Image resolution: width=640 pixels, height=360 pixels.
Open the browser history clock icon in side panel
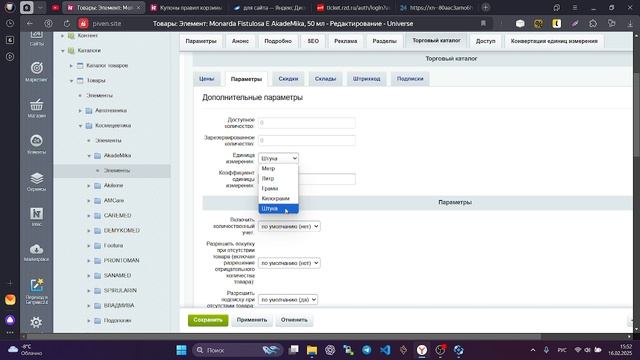point(10,24)
